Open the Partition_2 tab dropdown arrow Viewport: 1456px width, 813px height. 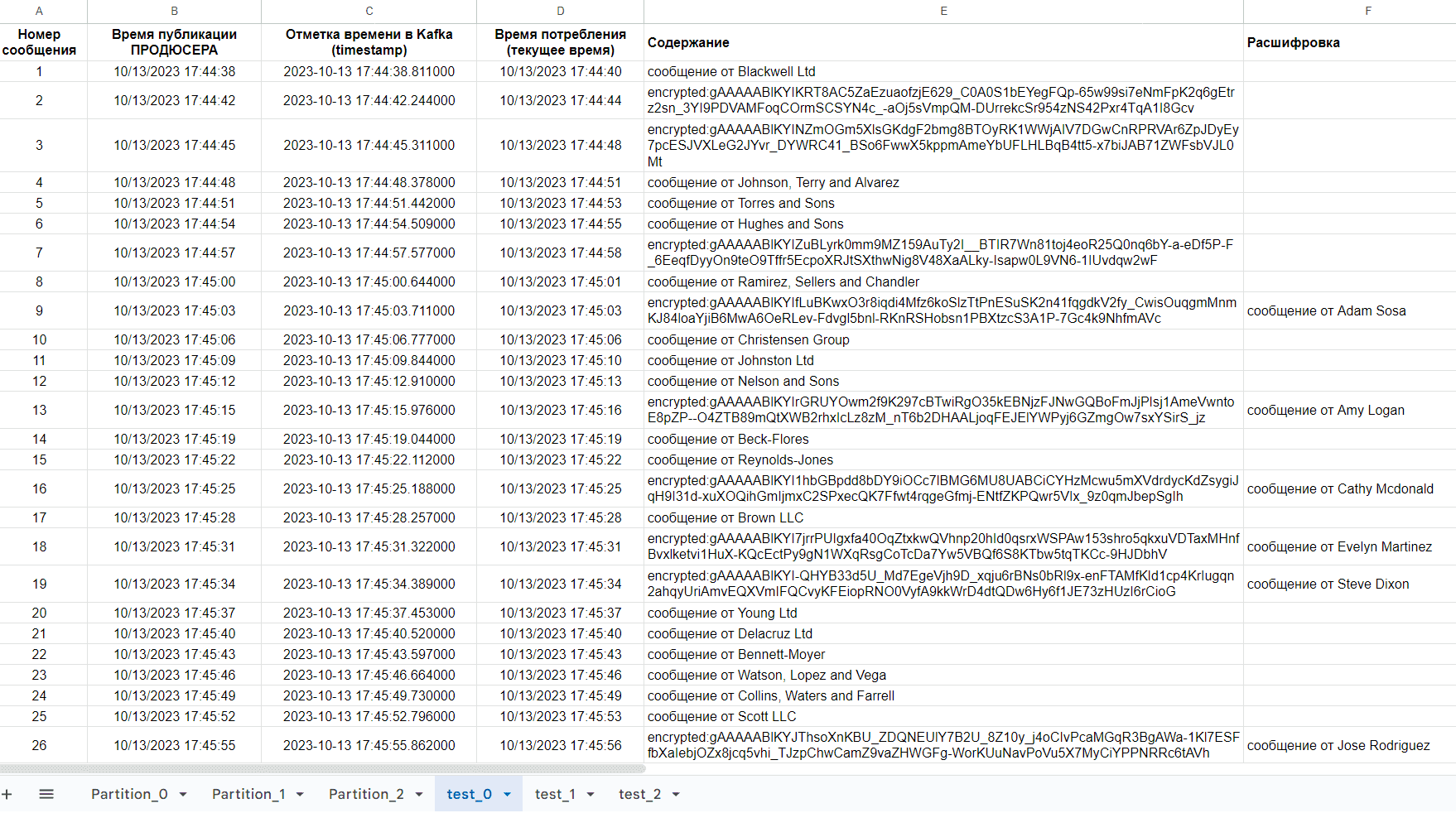419,795
